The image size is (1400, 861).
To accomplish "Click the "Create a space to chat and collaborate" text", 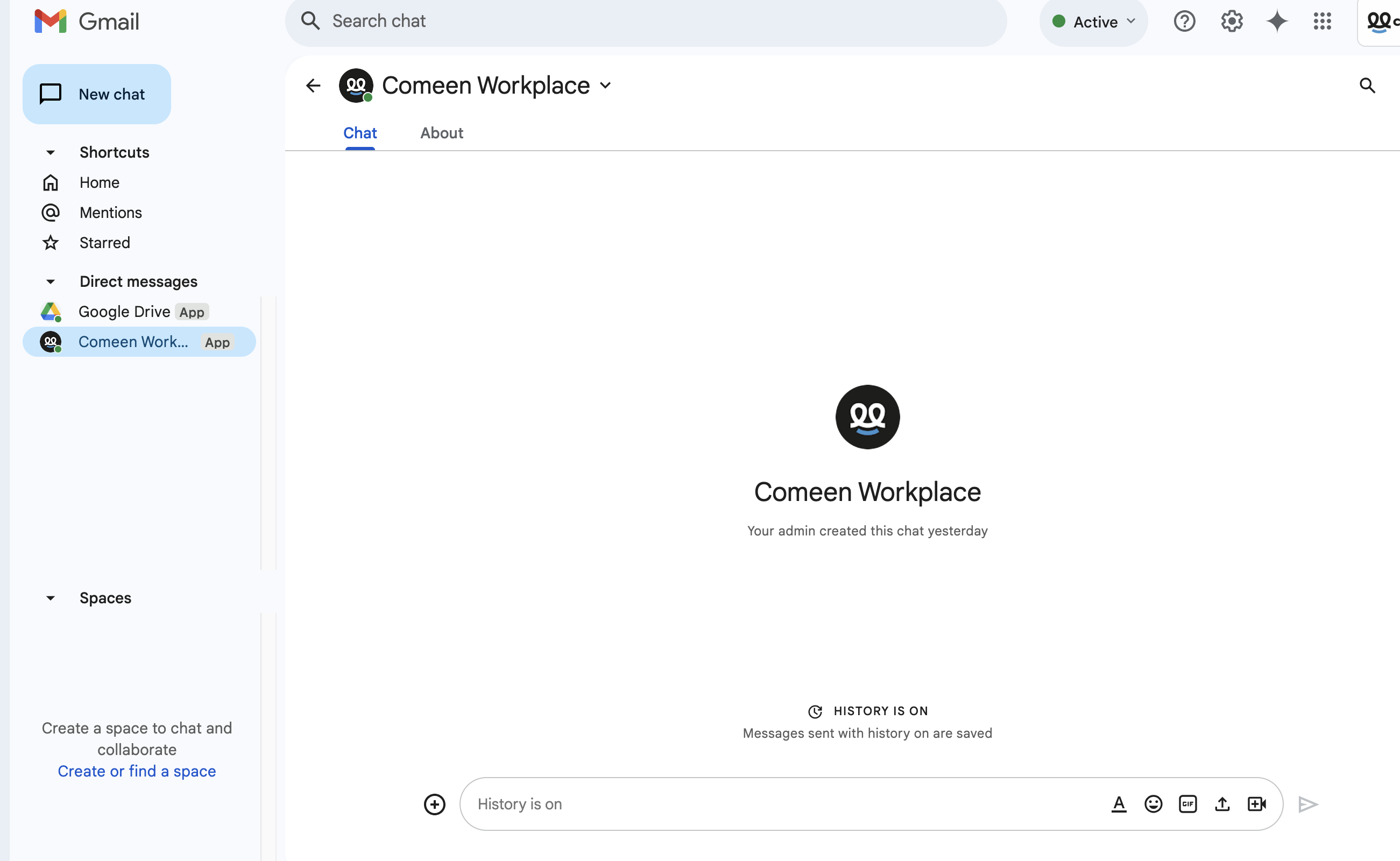I will pos(137,738).
